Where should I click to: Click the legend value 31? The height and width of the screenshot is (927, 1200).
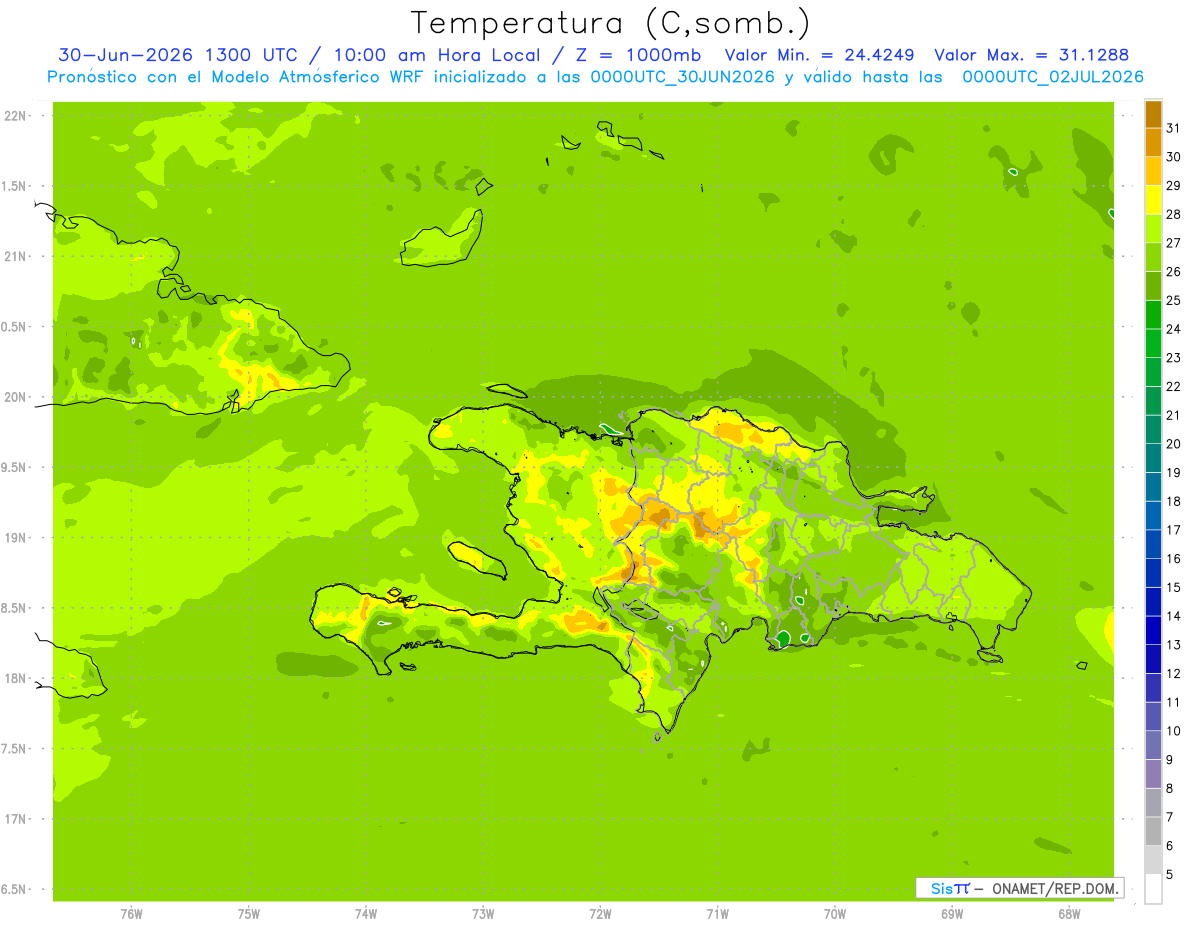pos(1173,128)
